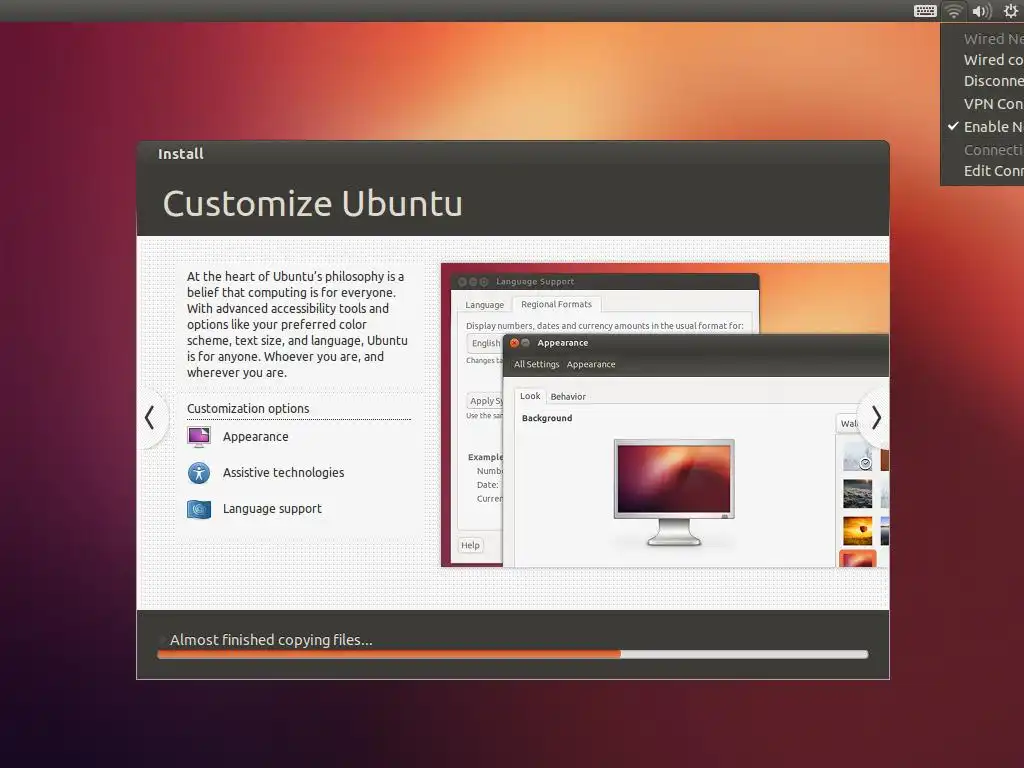
Task: Open the sound volume indicator
Action: tap(982, 11)
